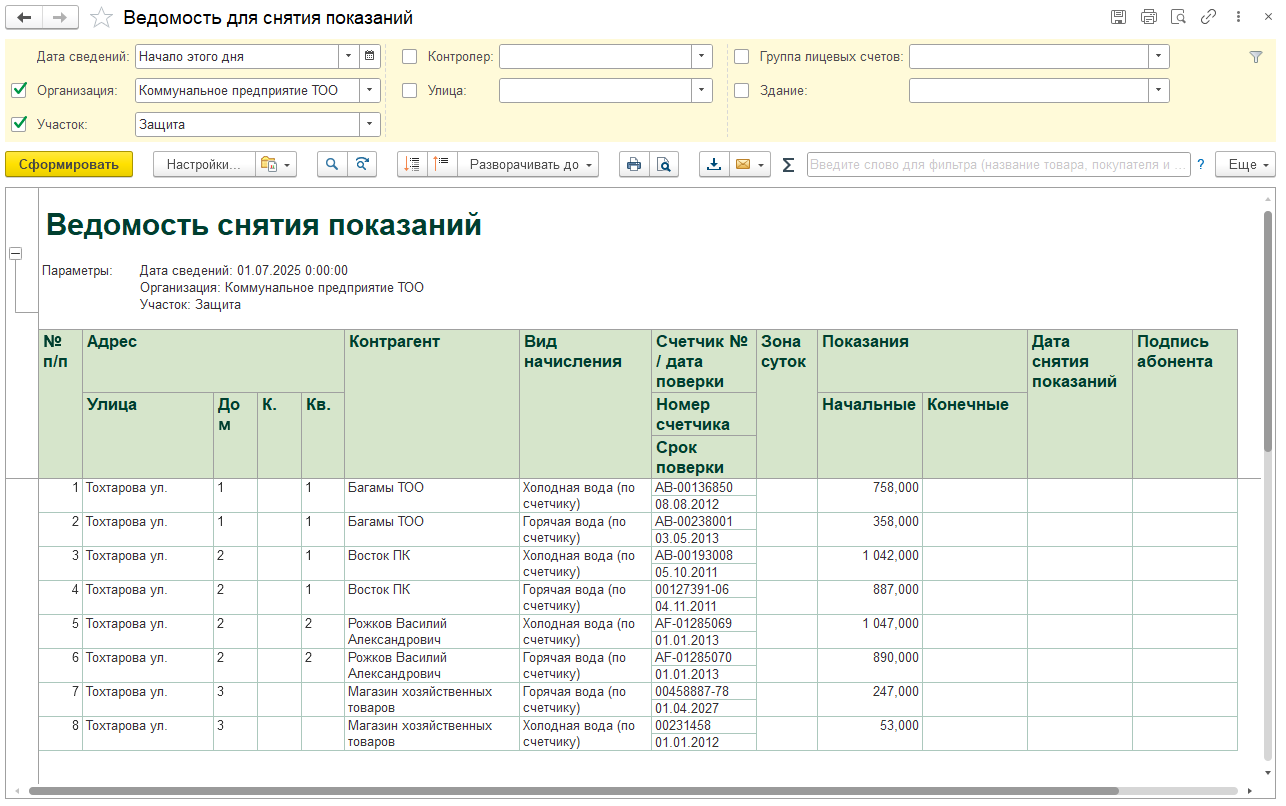
Task: Save the report to file with download icon
Action: tap(714, 165)
